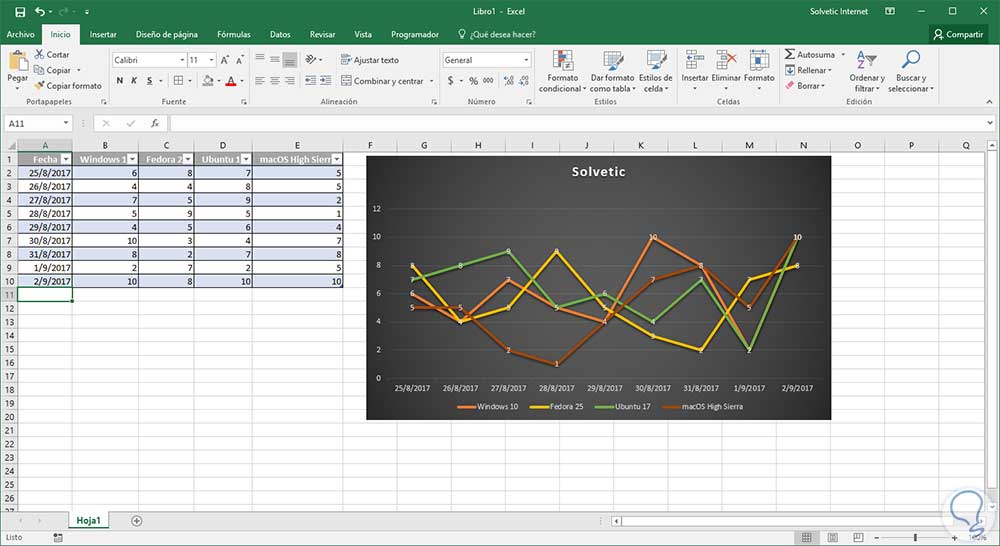Viewport: 1000px width, 546px height.
Task: Click the Formato cells icon
Action: click(759, 60)
